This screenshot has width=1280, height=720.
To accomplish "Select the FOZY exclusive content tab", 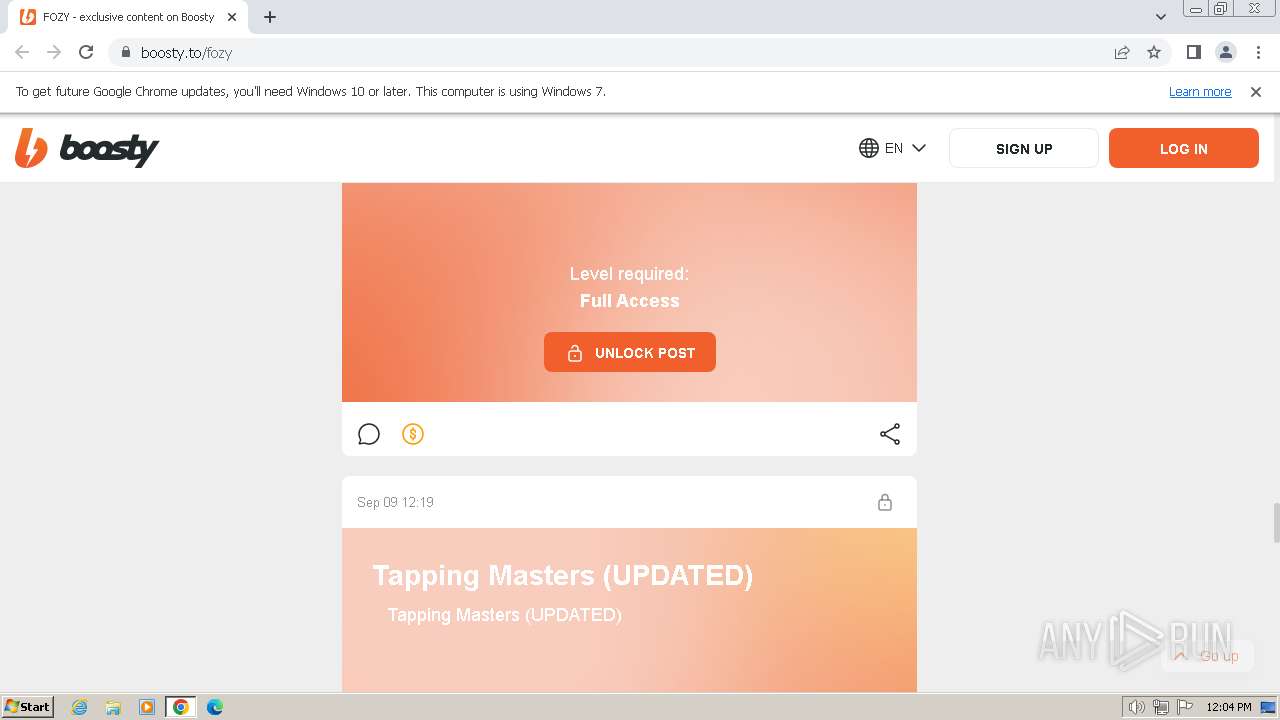I will pos(129,17).
